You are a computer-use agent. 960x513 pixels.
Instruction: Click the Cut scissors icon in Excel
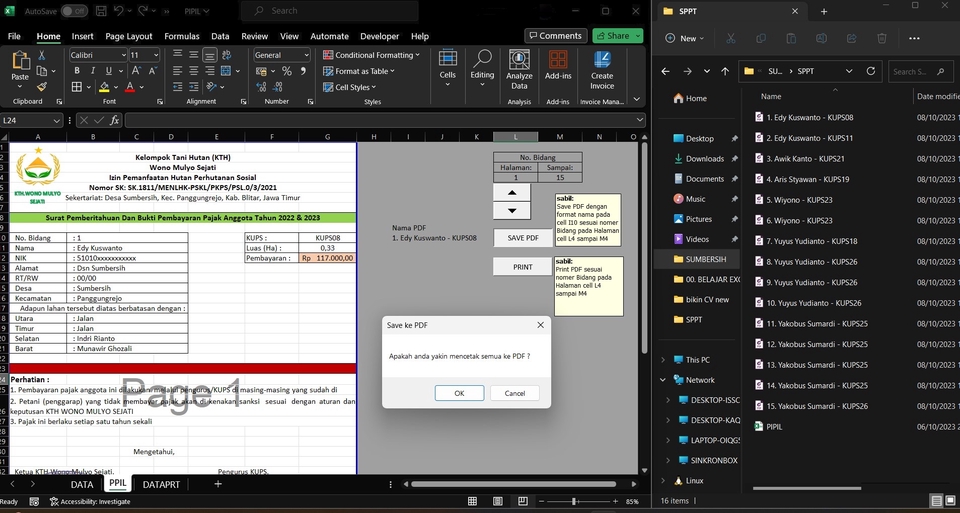point(42,55)
